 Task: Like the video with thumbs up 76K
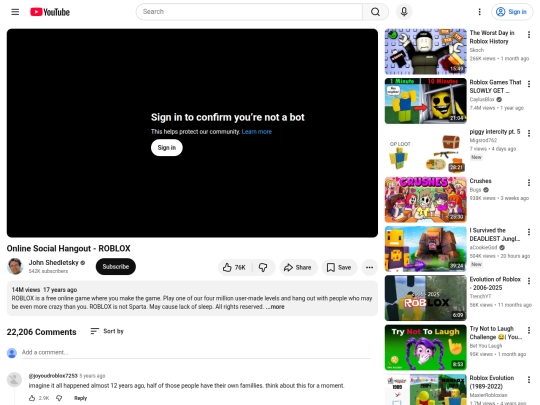[235, 267]
